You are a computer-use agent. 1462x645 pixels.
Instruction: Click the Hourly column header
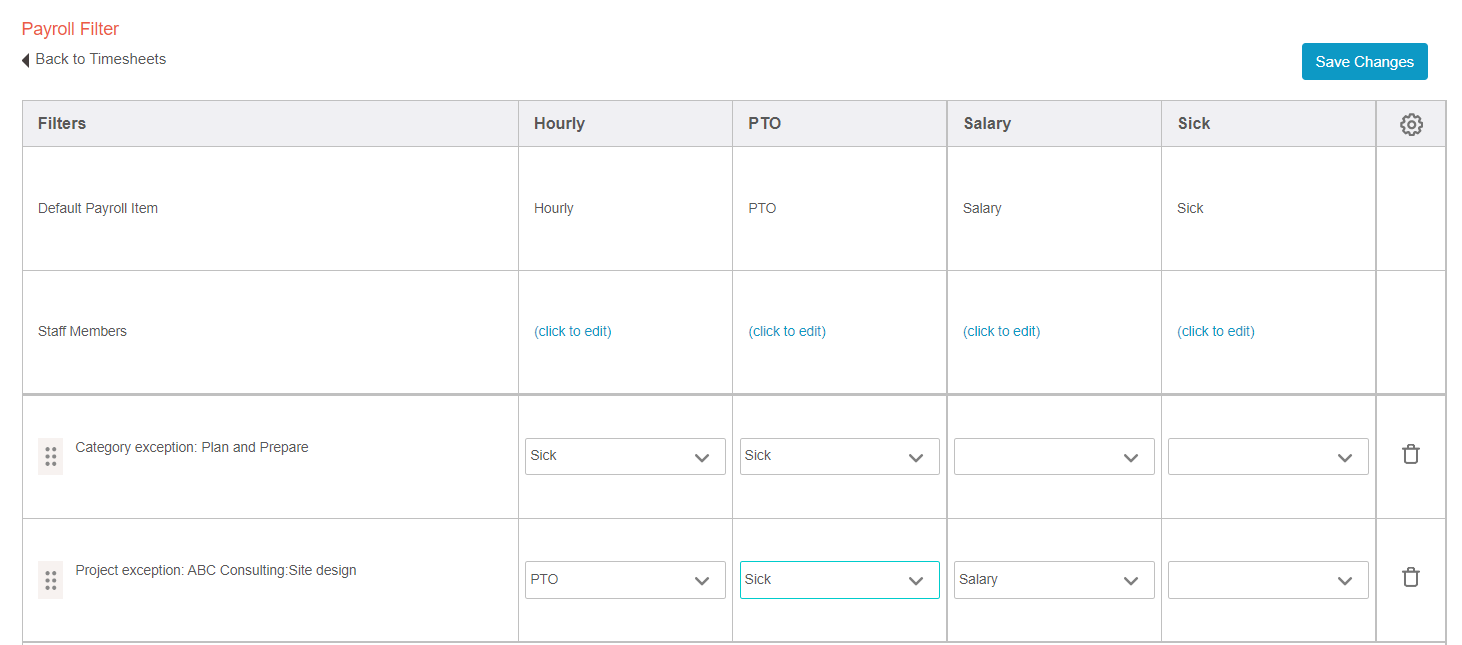pyautogui.click(x=559, y=124)
